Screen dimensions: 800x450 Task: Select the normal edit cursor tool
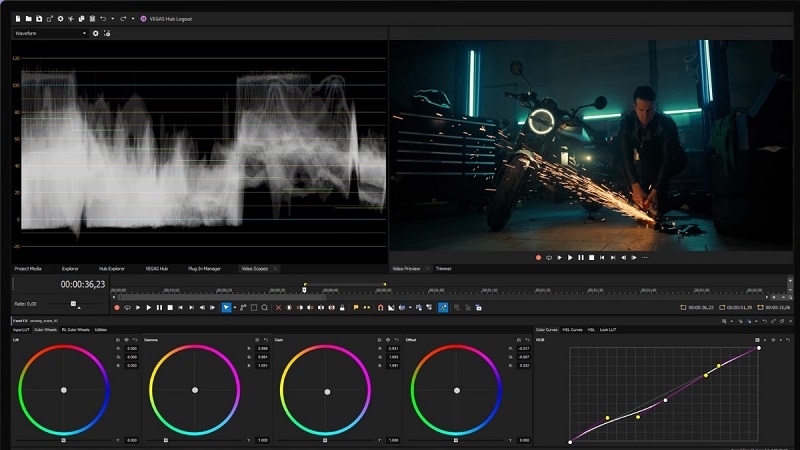(226, 307)
